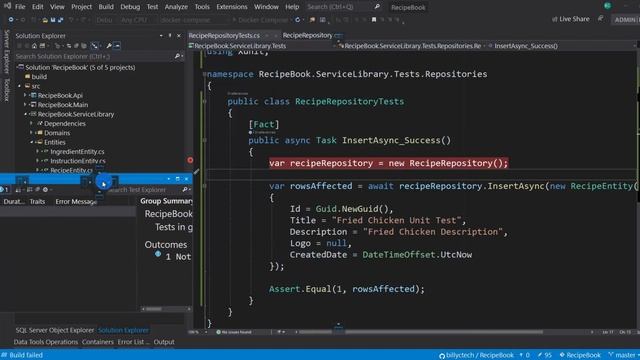The width and height of the screenshot is (640, 360).
Task: Click the user account avatar icon
Action: [607, 6]
